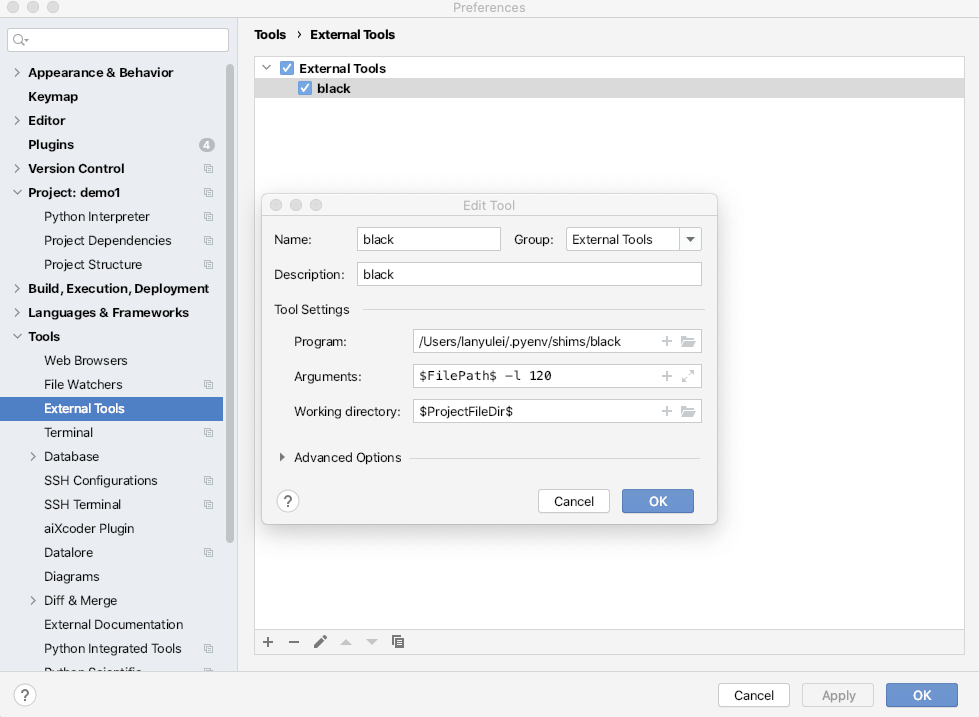Browse for Working directory folder

pos(688,411)
